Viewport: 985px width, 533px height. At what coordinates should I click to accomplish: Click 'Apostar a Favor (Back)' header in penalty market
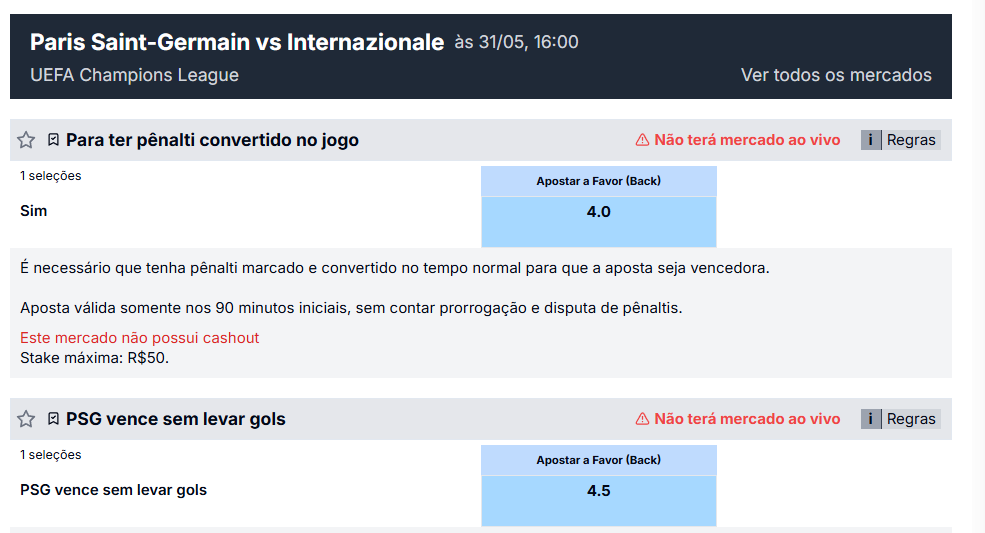click(x=598, y=181)
